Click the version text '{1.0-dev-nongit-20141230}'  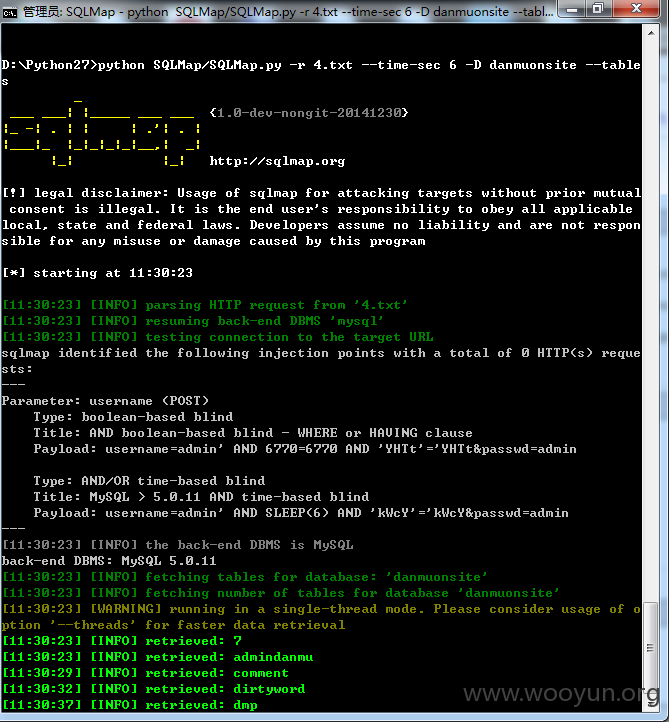coord(308,113)
